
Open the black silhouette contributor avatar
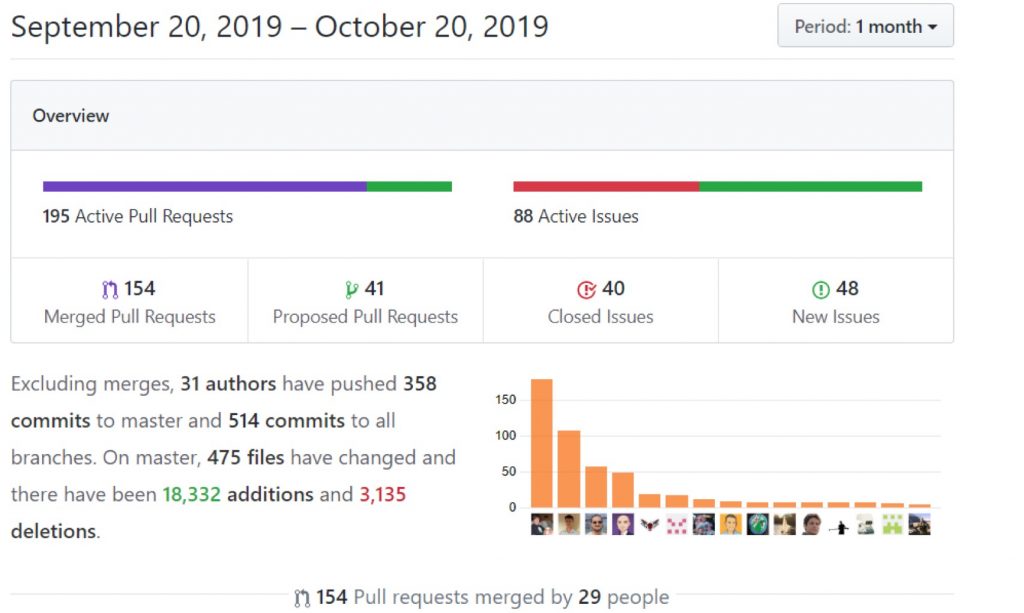coord(839,524)
